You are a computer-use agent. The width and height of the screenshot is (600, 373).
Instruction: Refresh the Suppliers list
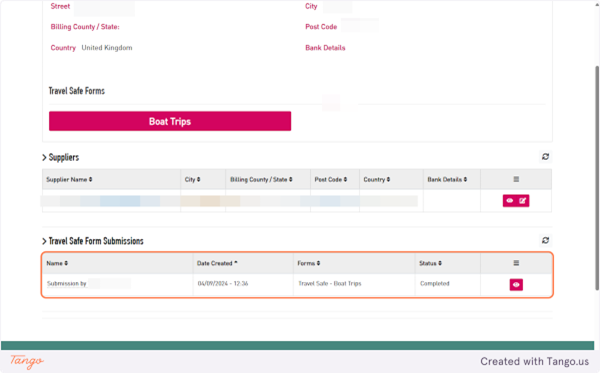click(545, 156)
